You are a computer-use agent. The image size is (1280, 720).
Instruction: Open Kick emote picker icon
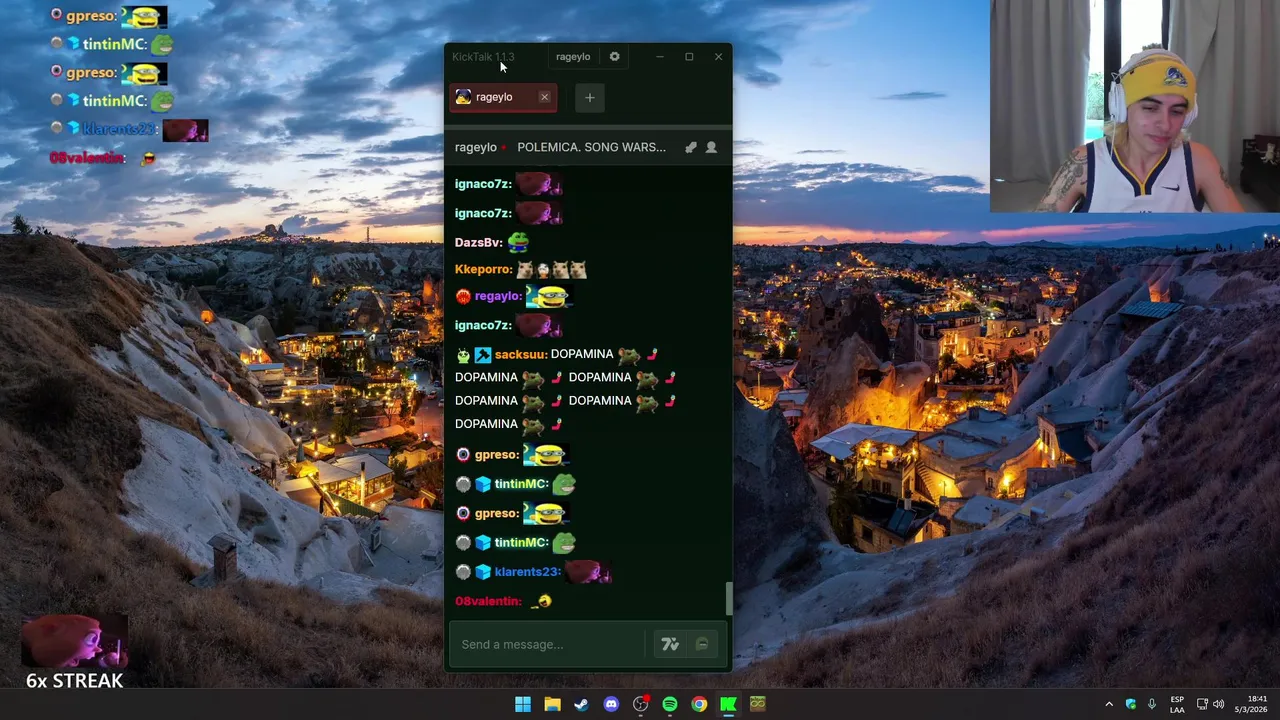(702, 644)
